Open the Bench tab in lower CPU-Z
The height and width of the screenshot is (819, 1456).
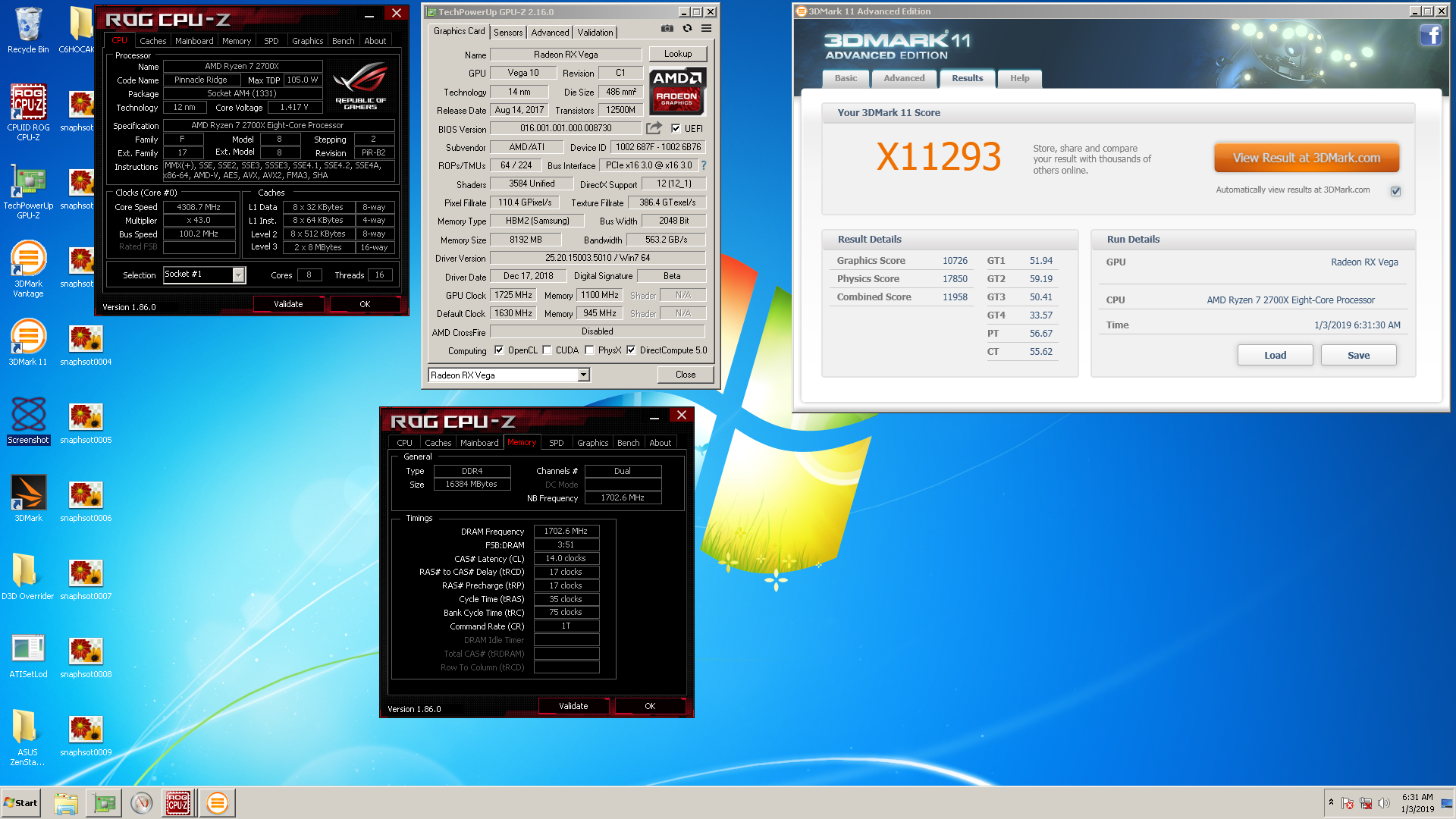pos(628,443)
